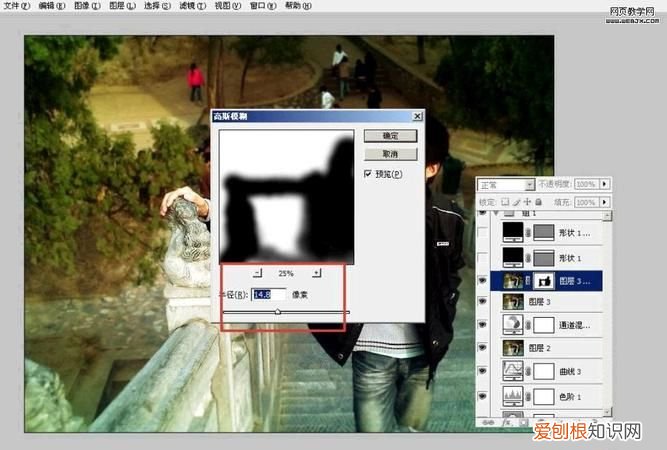The image size is (667, 450).
Task: Show the hidden 形状 1… top layer
Action: [483, 233]
